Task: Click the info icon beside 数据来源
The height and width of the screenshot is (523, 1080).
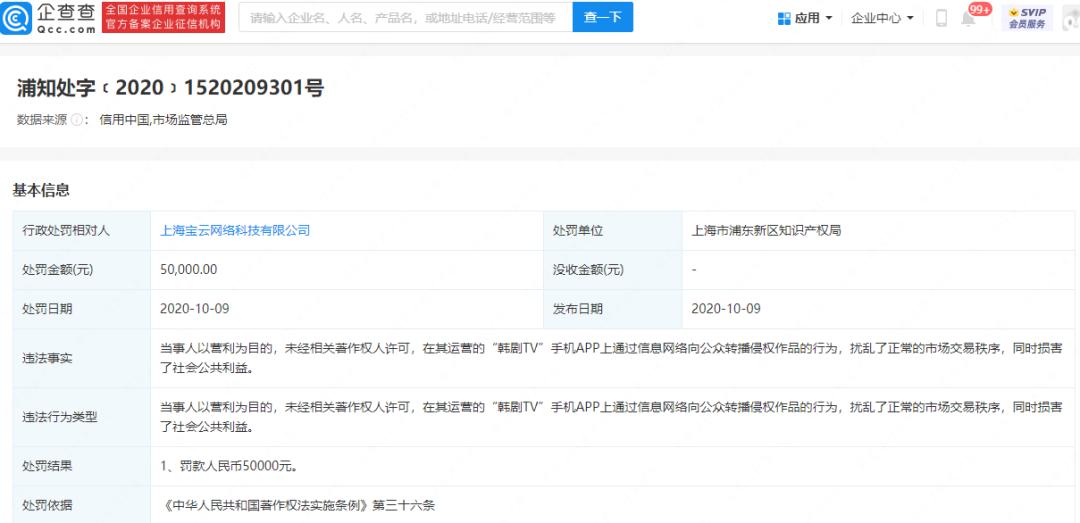Action: 77,120
